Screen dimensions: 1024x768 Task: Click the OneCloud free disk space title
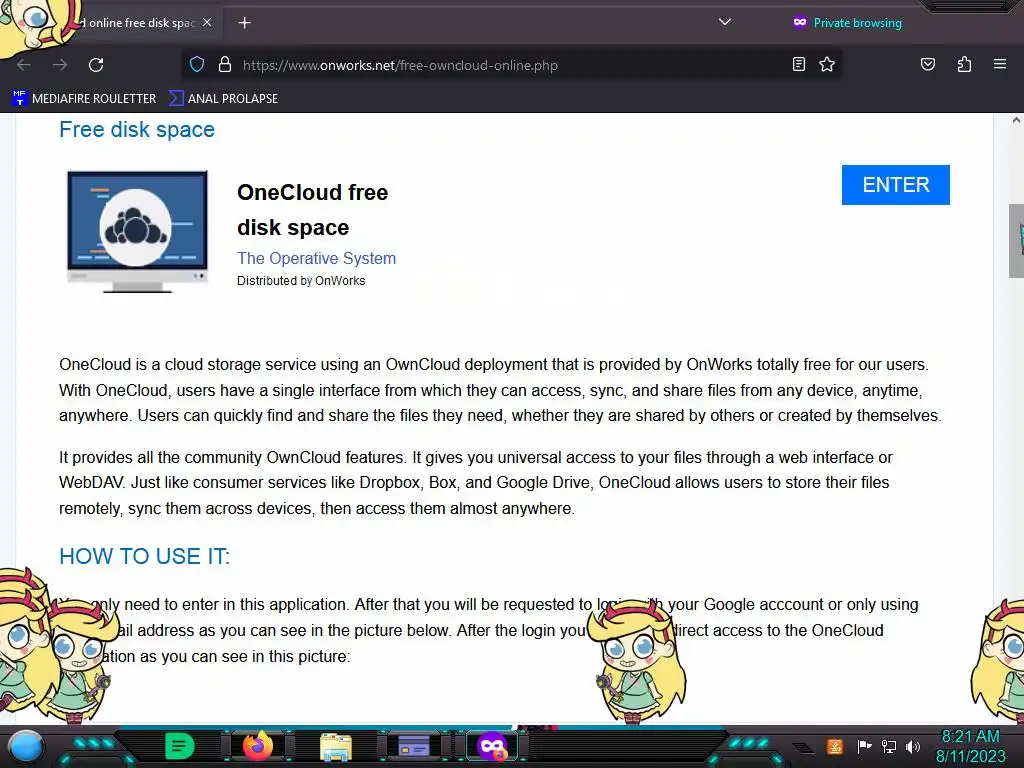[x=312, y=210]
